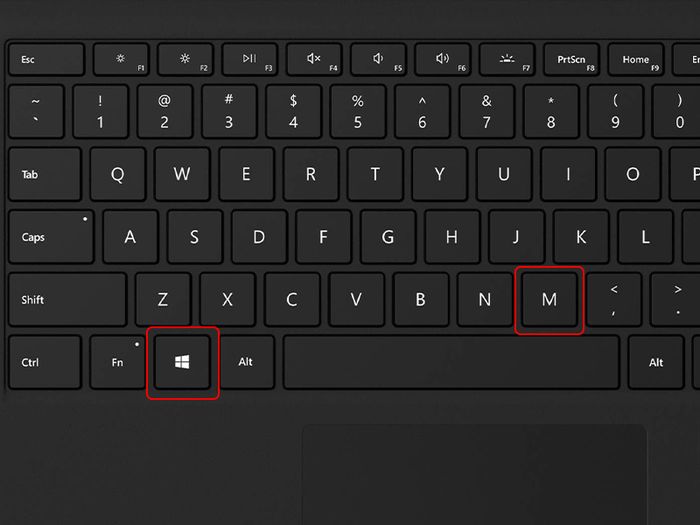Screen dimensions: 700x525
Task: Click the space bar
Action: point(451,362)
